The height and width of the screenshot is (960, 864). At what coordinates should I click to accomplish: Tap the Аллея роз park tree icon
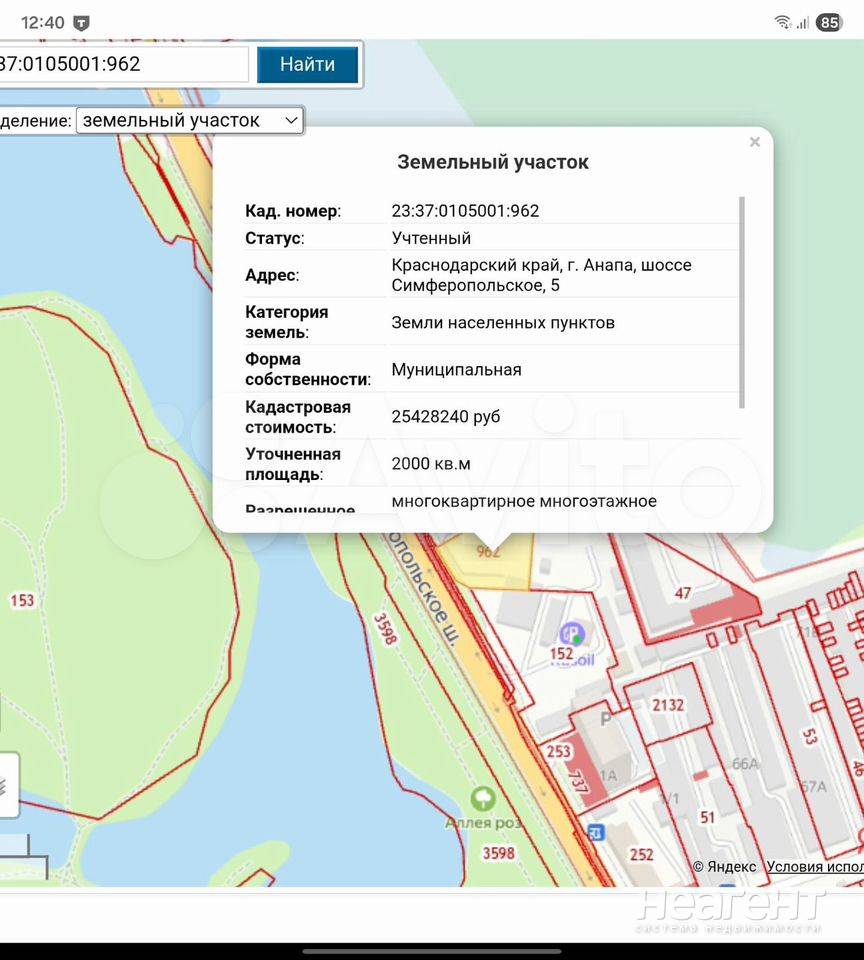click(x=483, y=798)
